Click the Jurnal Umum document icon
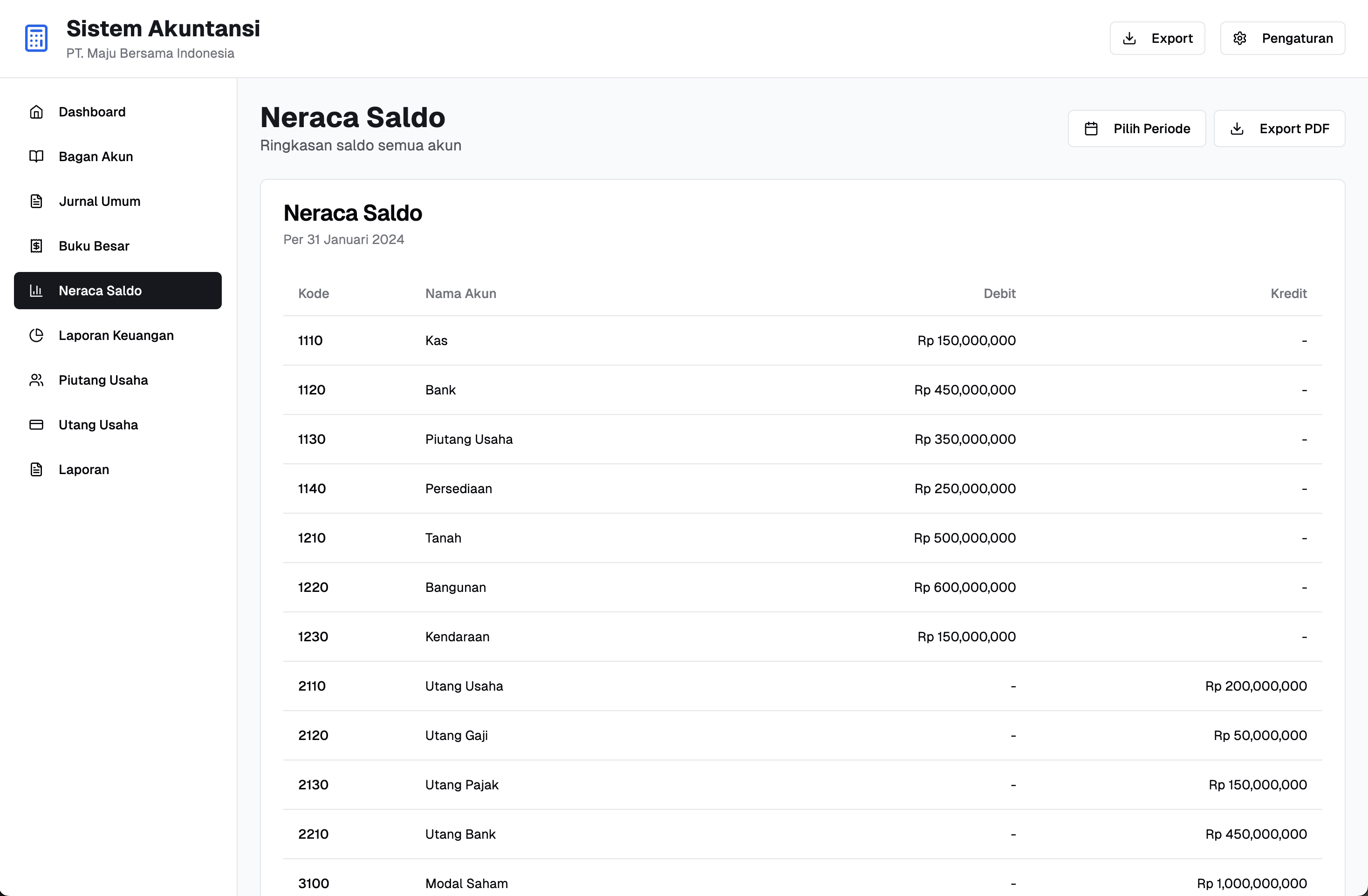Screen dimensions: 1368x896 36,201
